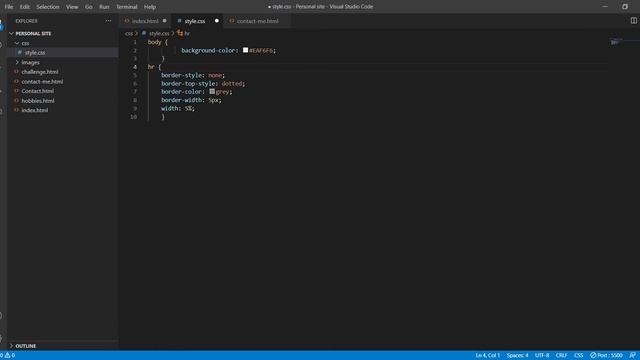This screenshot has height=360, width=640.
Task: Click the unsaved dot on the style.css tab
Action: coord(217,21)
